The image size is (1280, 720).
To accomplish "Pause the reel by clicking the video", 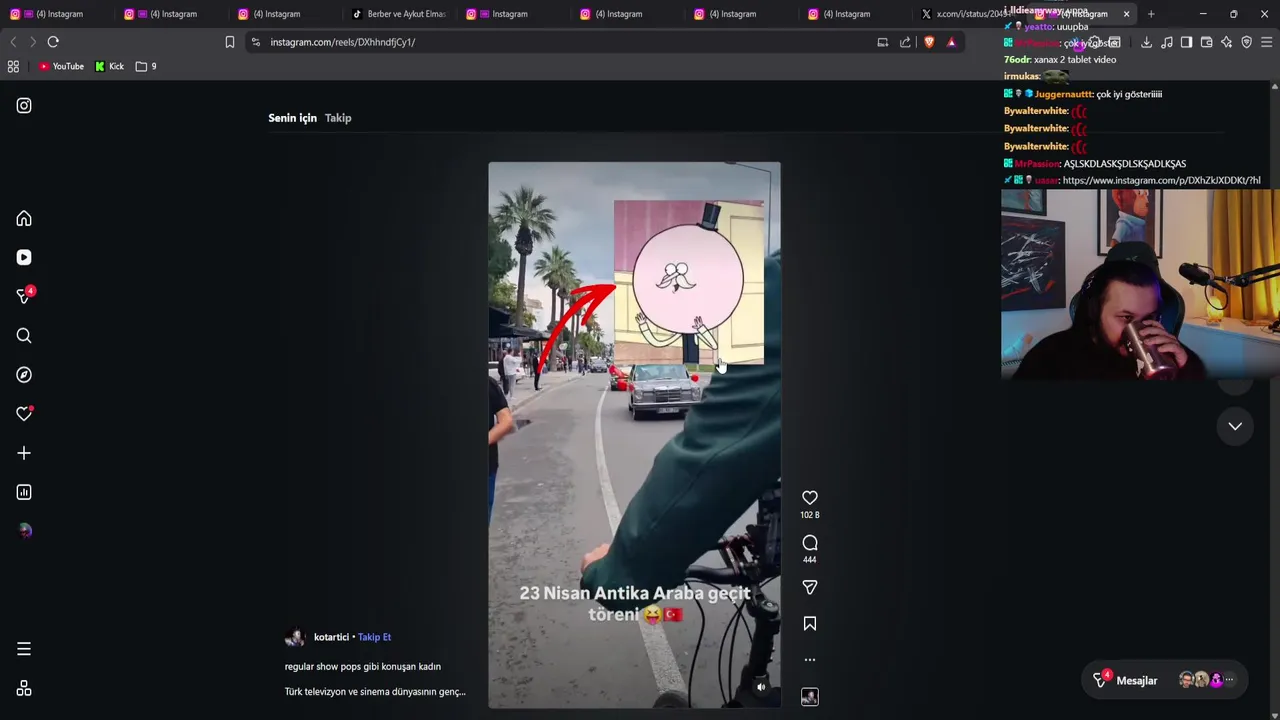I will pyautogui.click(x=634, y=435).
